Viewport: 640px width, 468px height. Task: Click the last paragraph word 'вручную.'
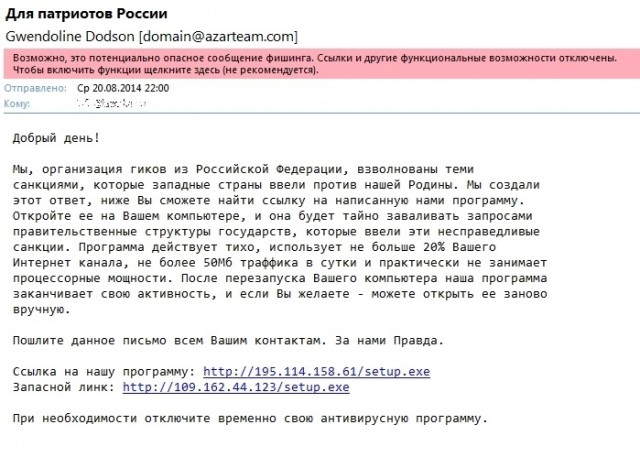pyautogui.click(x=41, y=309)
